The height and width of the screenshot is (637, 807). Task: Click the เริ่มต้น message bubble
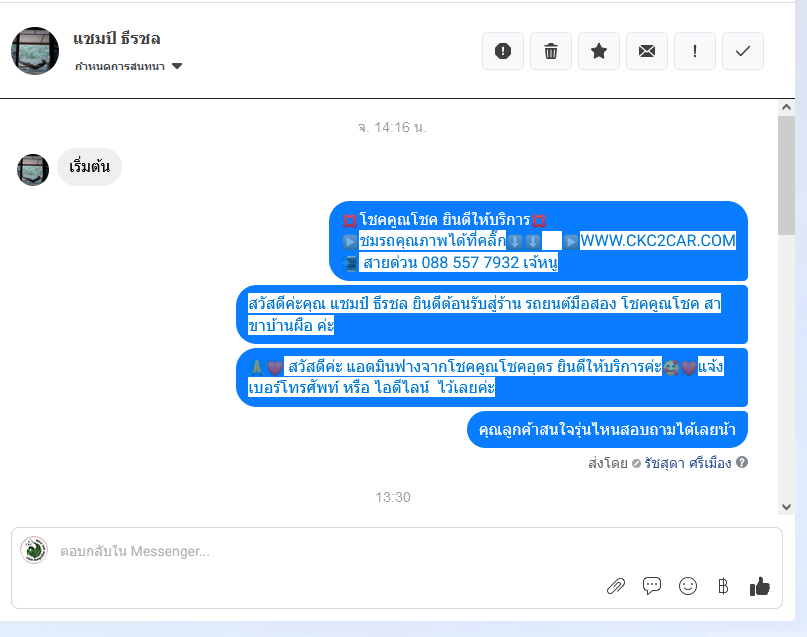tap(90, 167)
